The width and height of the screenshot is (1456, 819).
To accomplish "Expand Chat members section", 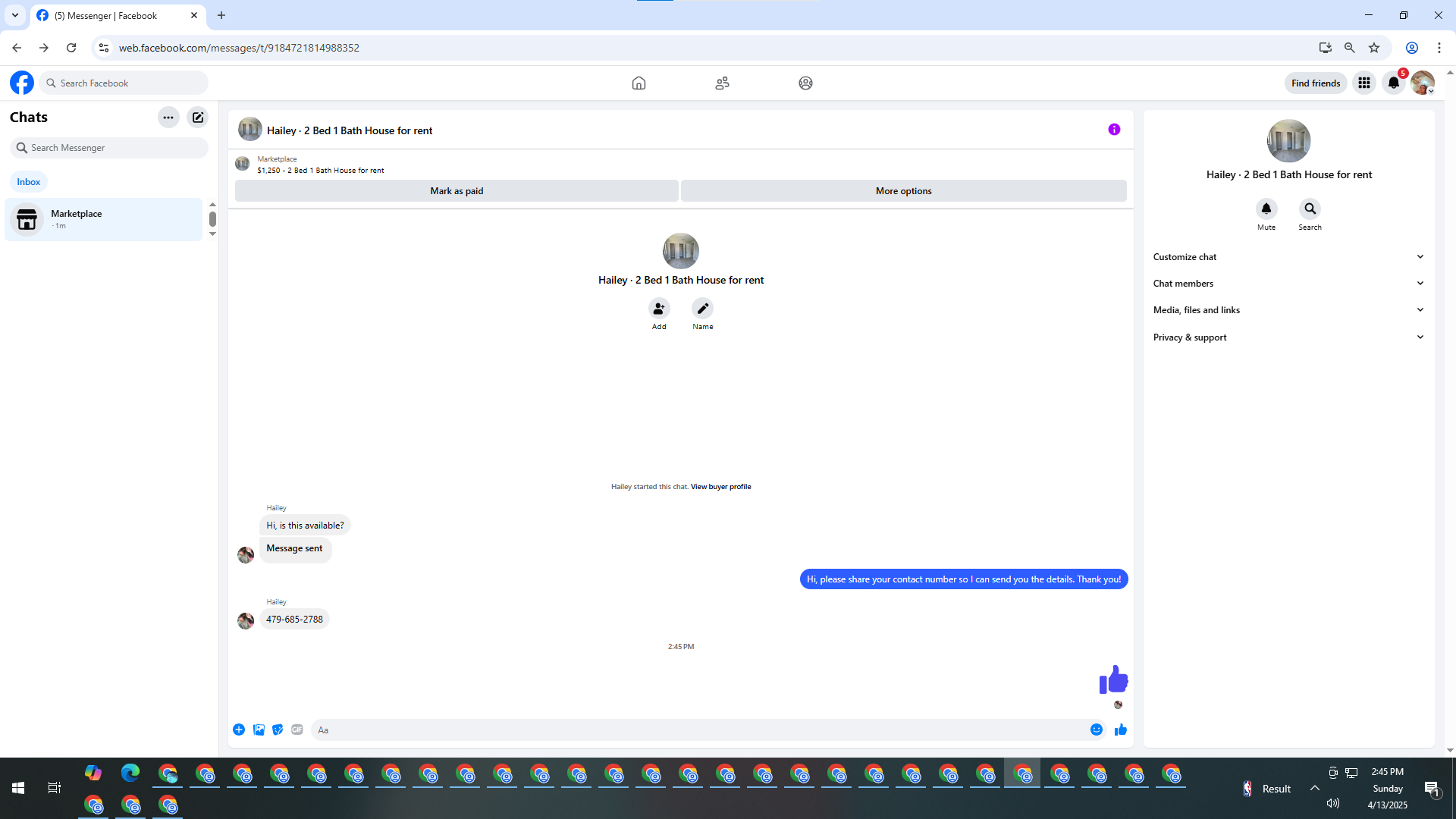I will pos(1288,284).
